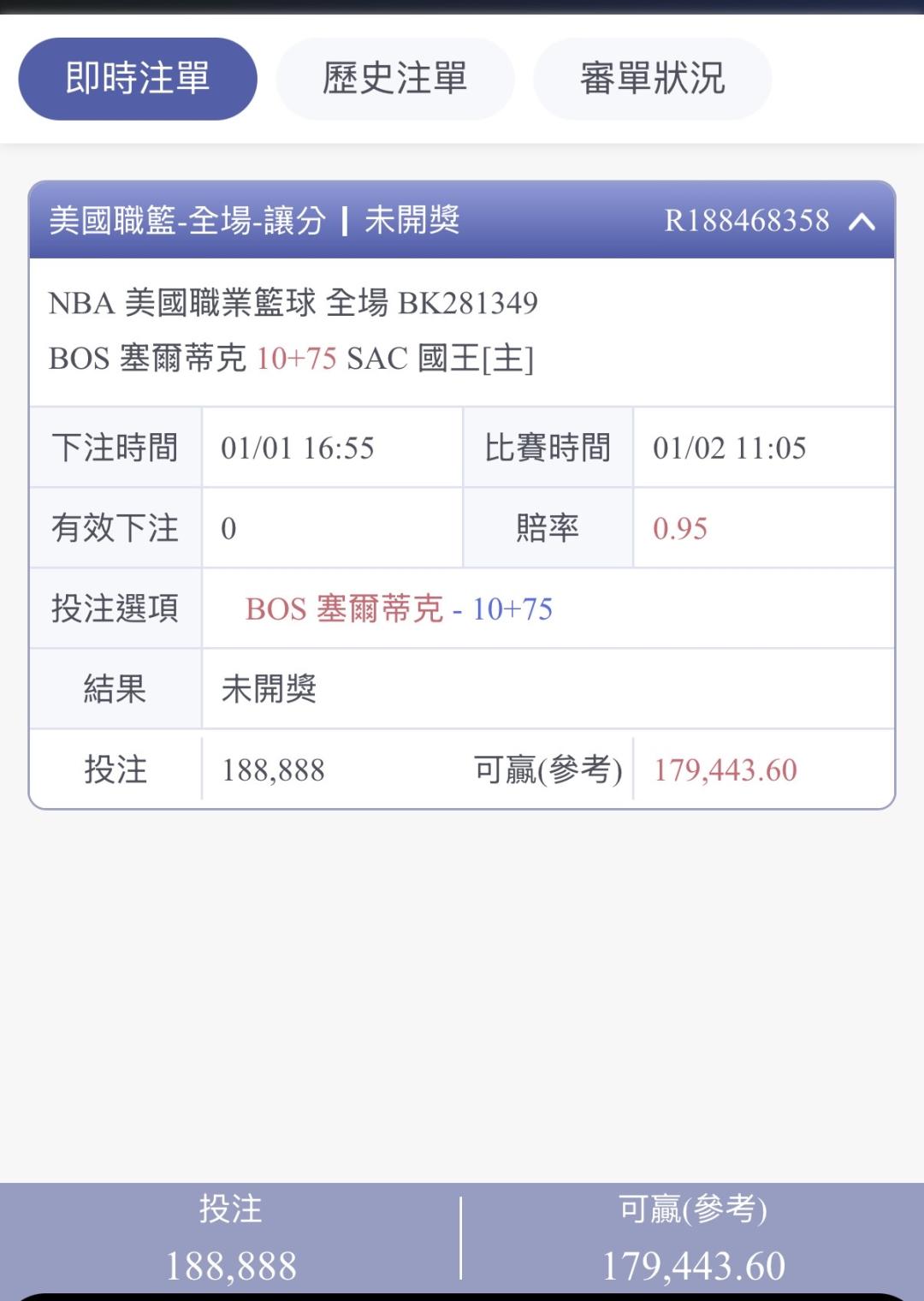Screen dimensions: 924x1301
Task: Tap the 賠率 label cell
Action: (548, 529)
